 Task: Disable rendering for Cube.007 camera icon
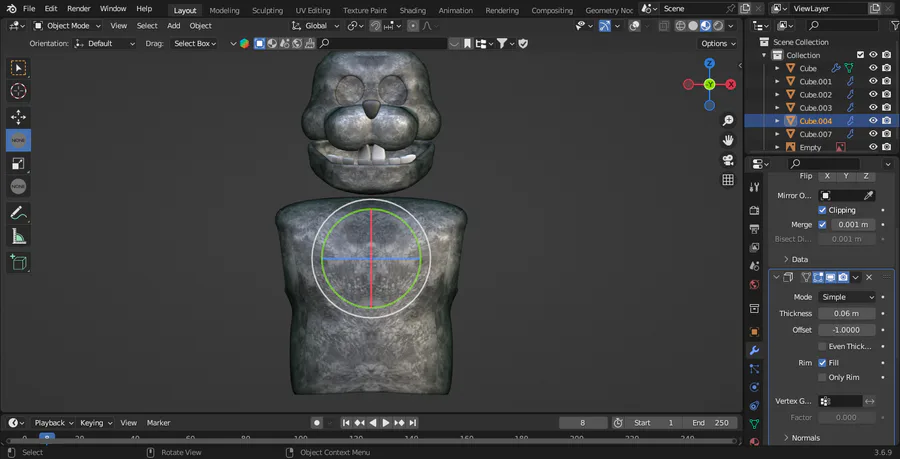pyautogui.click(x=887, y=134)
